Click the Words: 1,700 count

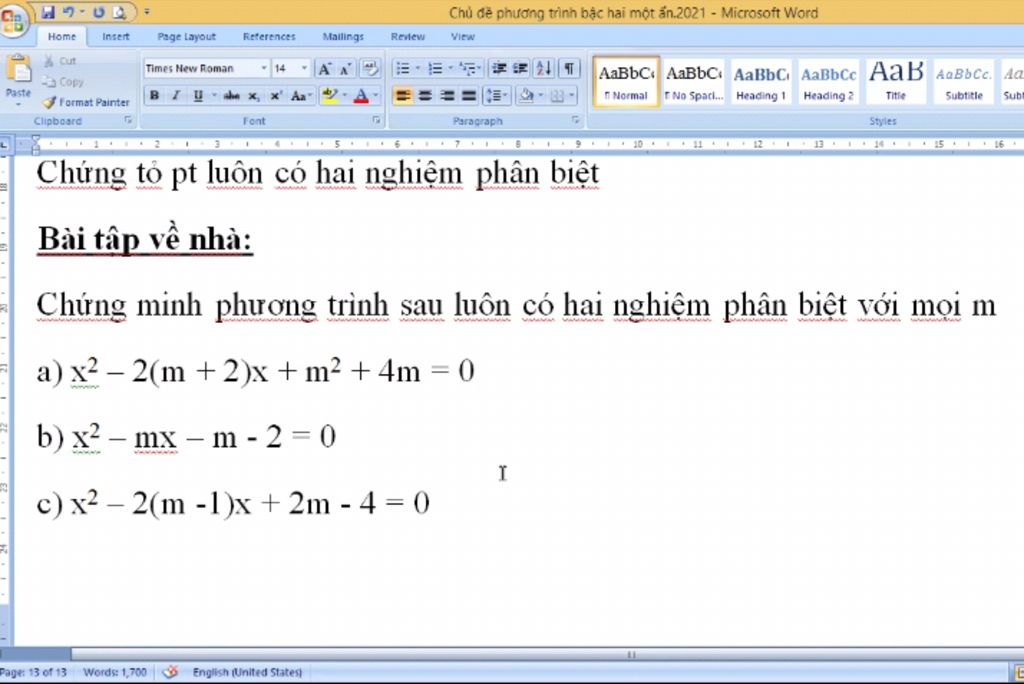115,672
